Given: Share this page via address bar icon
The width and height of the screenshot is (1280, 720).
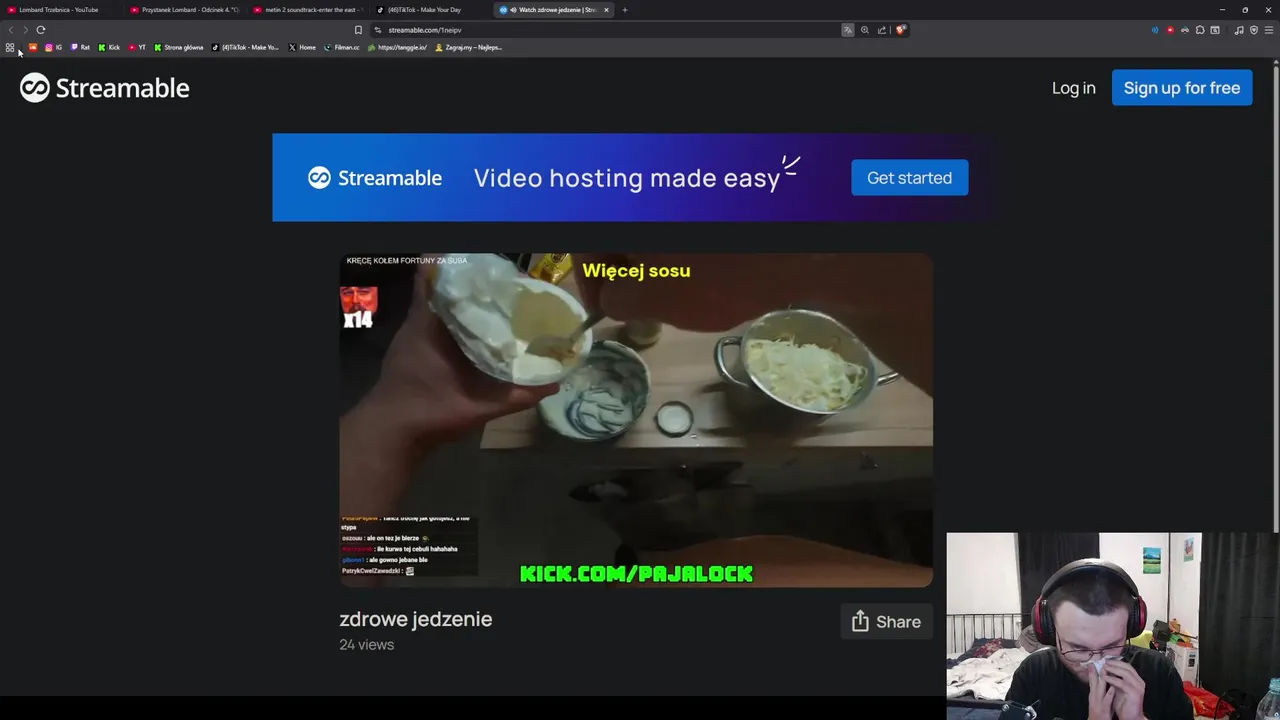Looking at the screenshot, I should pos(882,30).
